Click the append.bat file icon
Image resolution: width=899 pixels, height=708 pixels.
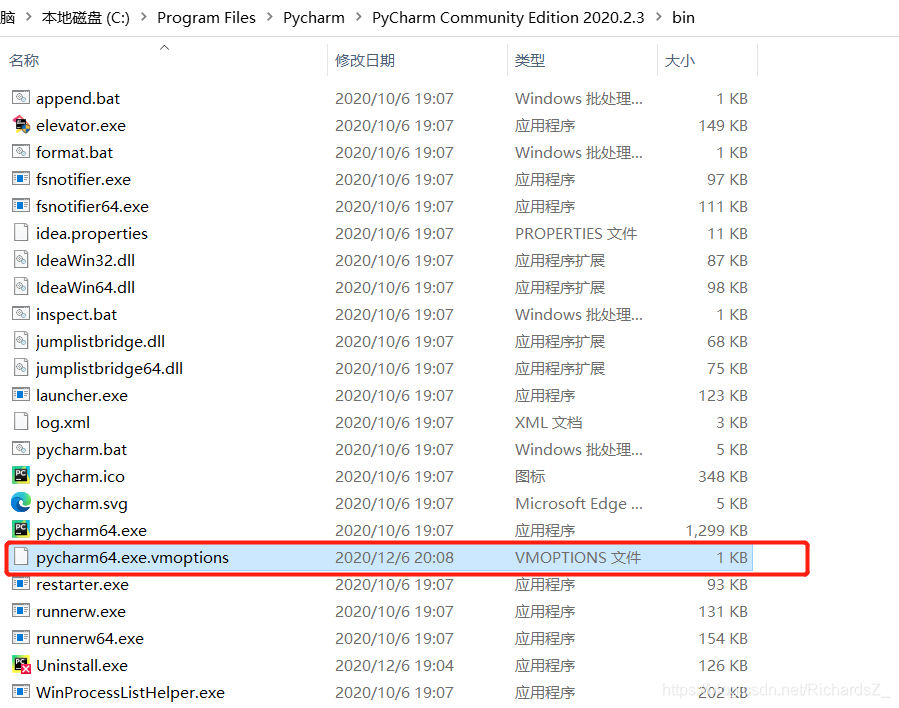point(21,97)
